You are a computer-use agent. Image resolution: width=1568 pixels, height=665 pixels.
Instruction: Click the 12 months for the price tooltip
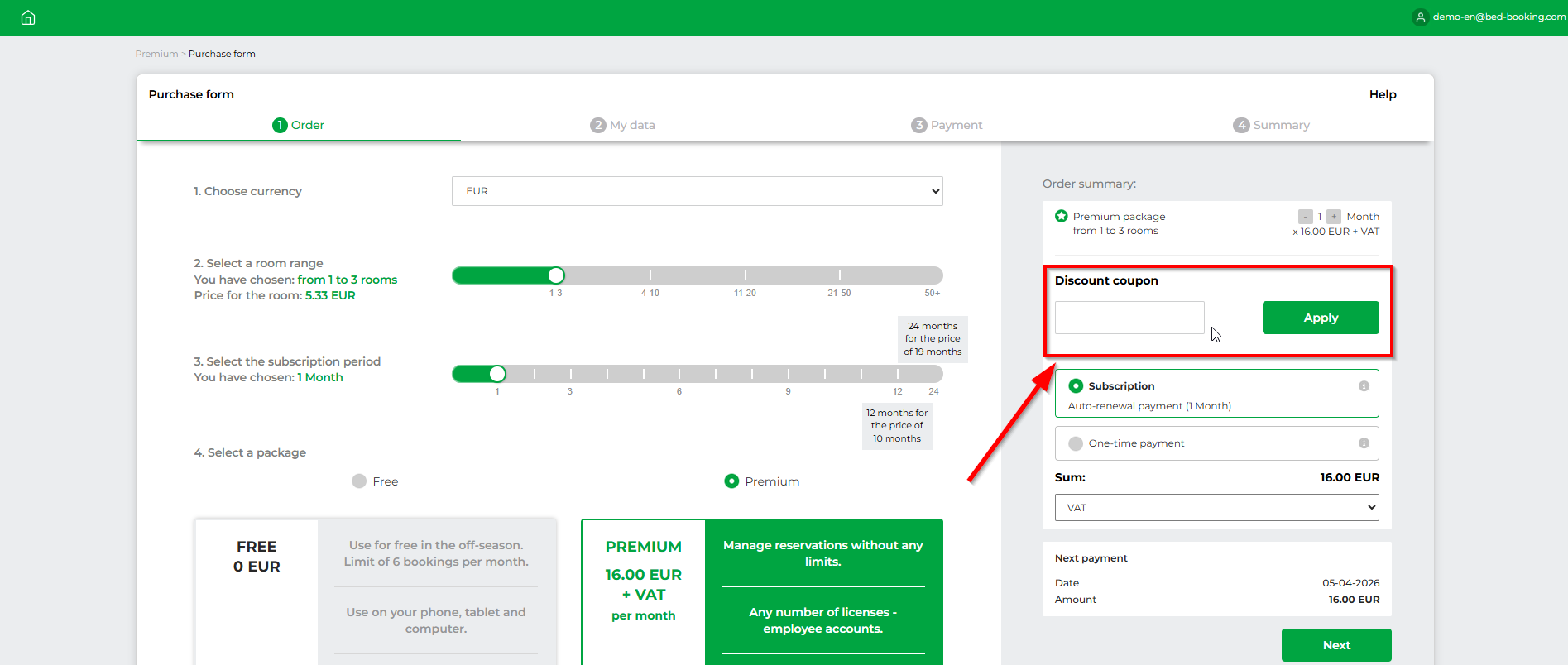[x=897, y=426]
